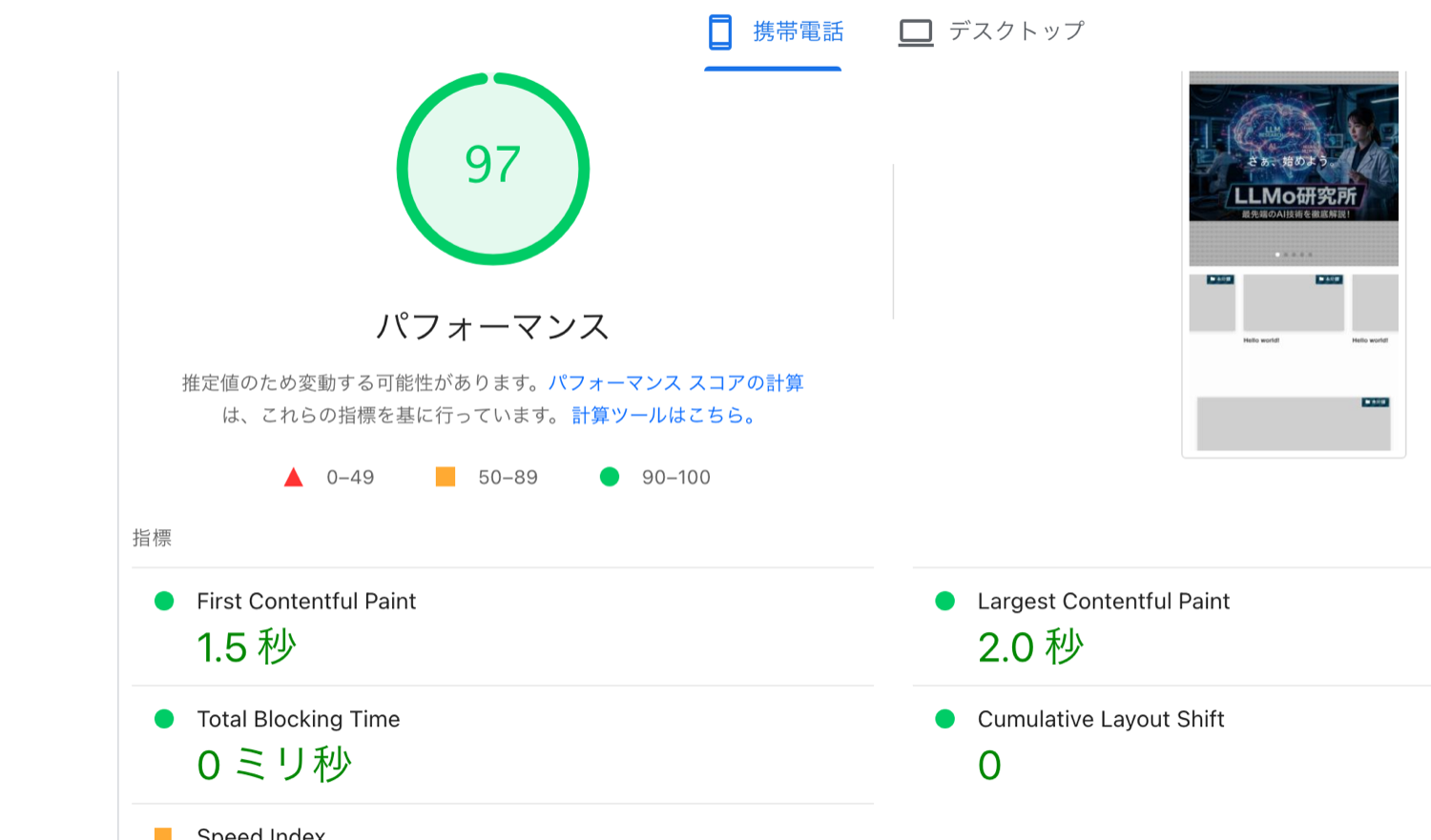
Task: Click the green dot beside Cumulative Layout Shift
Action: [945, 720]
